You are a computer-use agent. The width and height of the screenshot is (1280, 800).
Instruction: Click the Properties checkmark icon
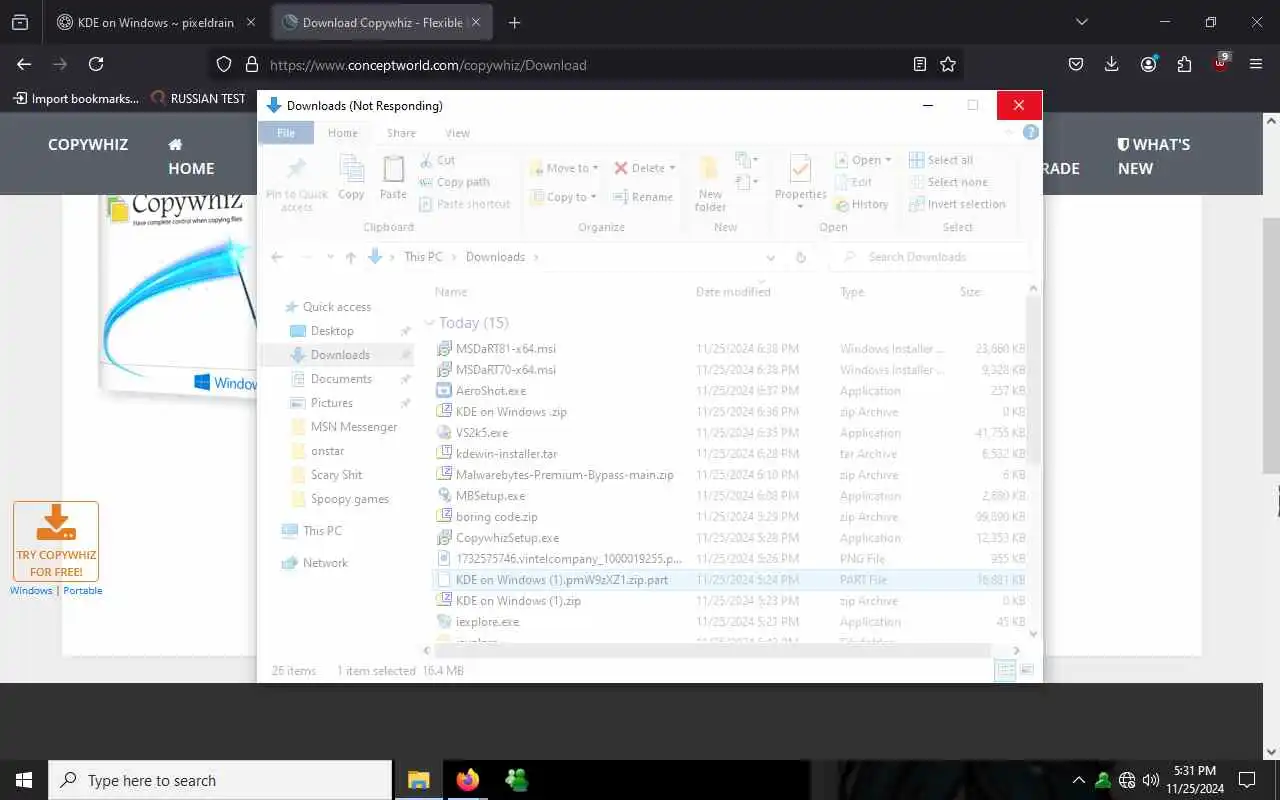(x=800, y=168)
